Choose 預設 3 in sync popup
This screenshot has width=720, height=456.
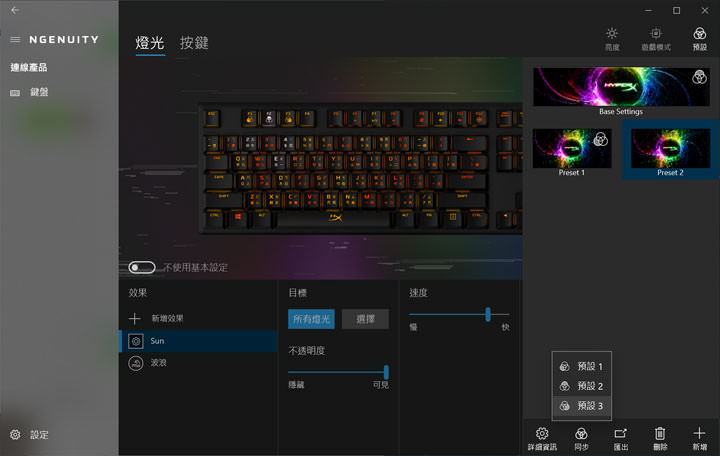581,405
